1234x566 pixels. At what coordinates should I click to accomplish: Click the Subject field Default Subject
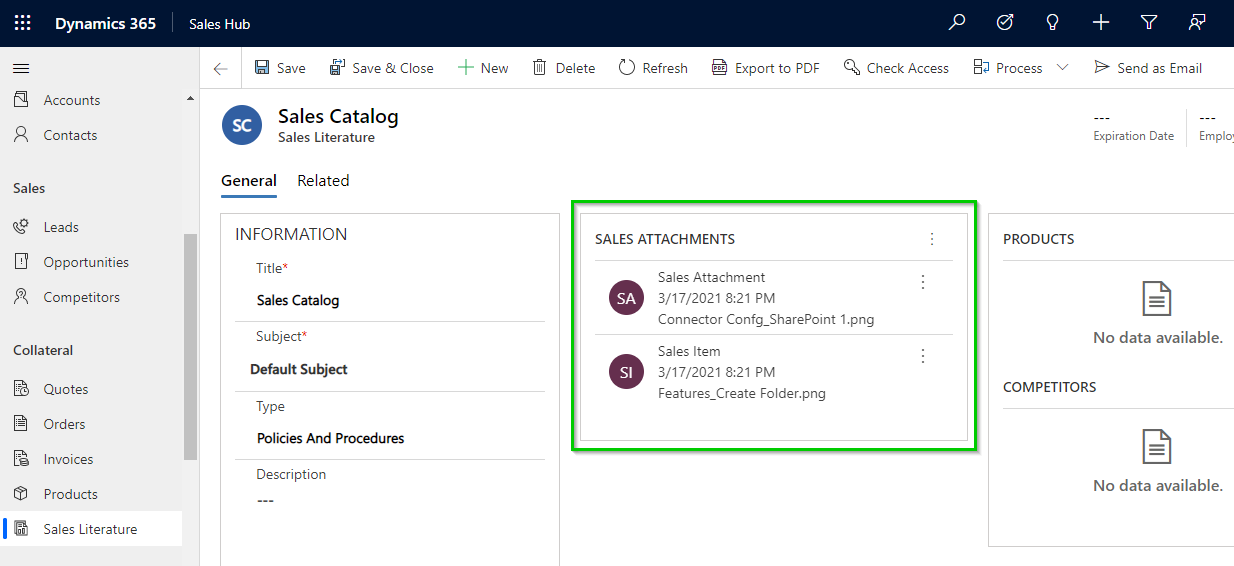coord(390,369)
